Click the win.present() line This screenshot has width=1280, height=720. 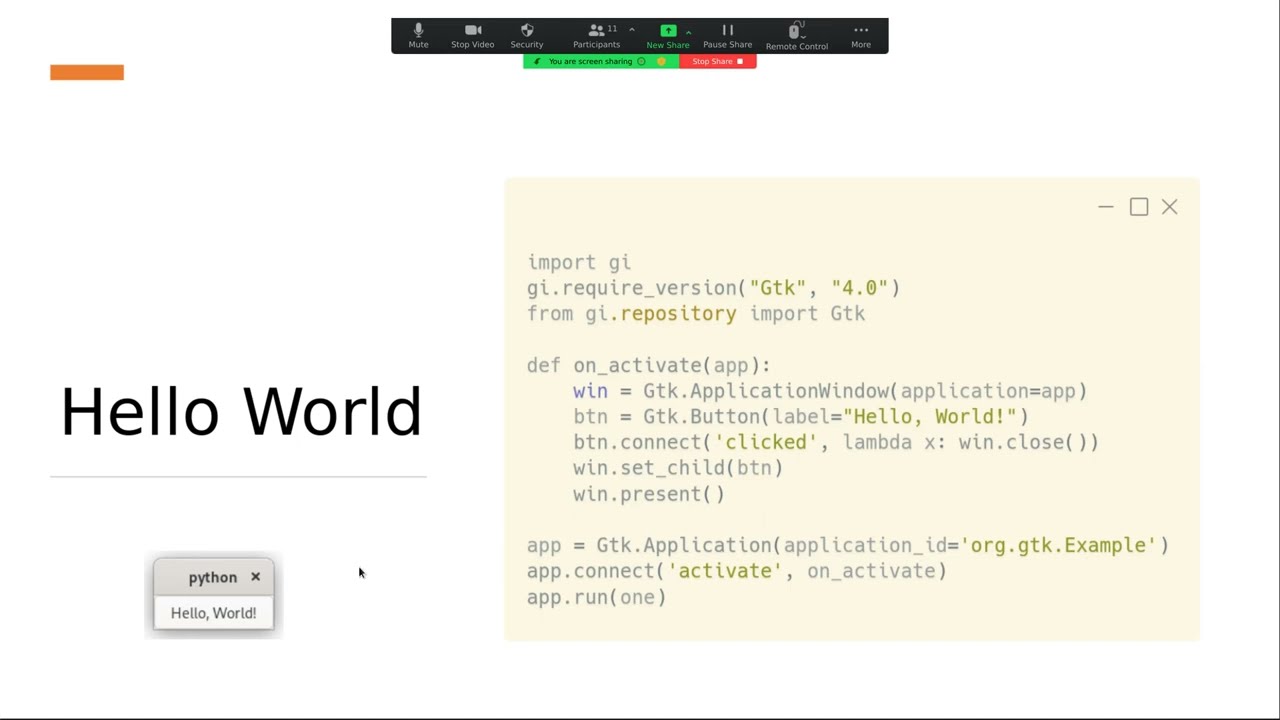coord(649,494)
